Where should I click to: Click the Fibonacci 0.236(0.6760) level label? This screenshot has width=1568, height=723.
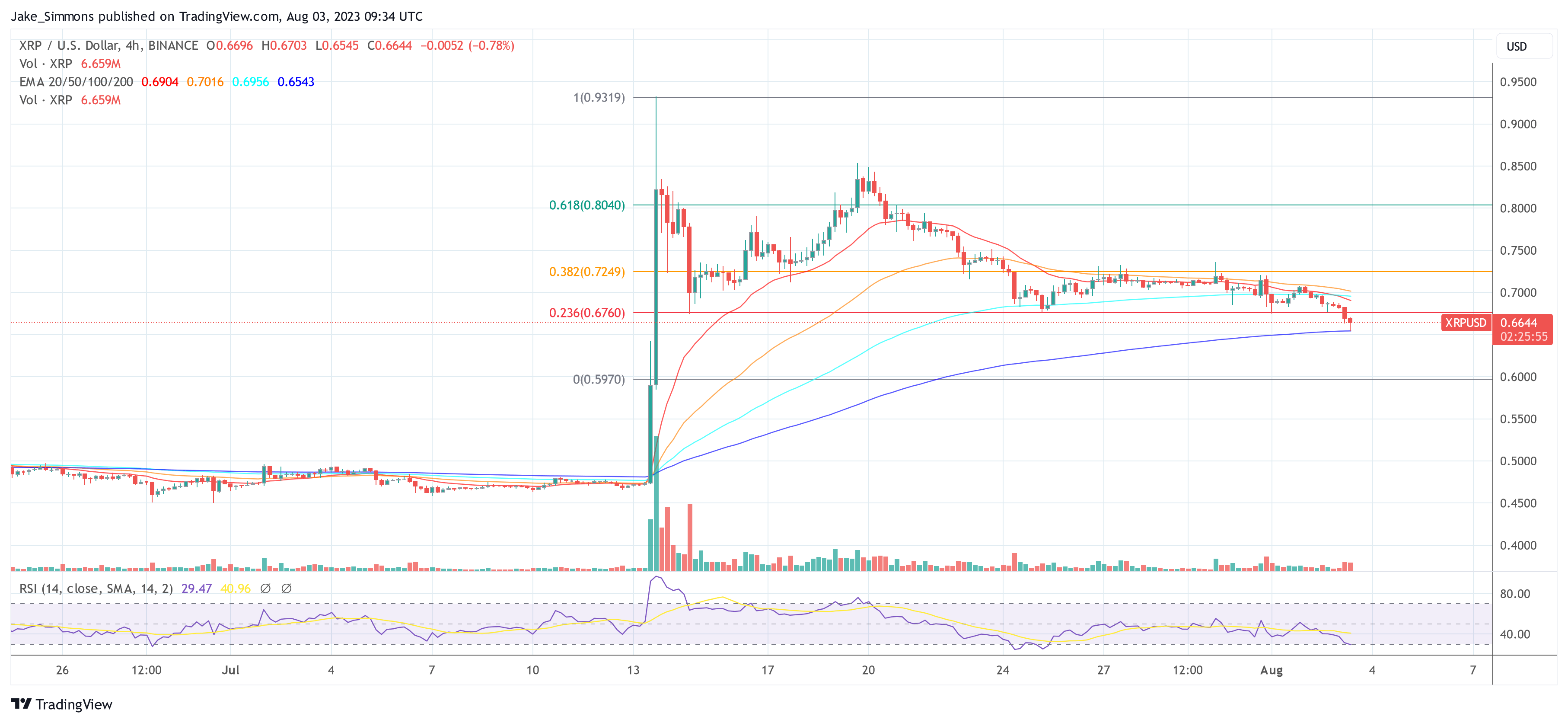(587, 313)
